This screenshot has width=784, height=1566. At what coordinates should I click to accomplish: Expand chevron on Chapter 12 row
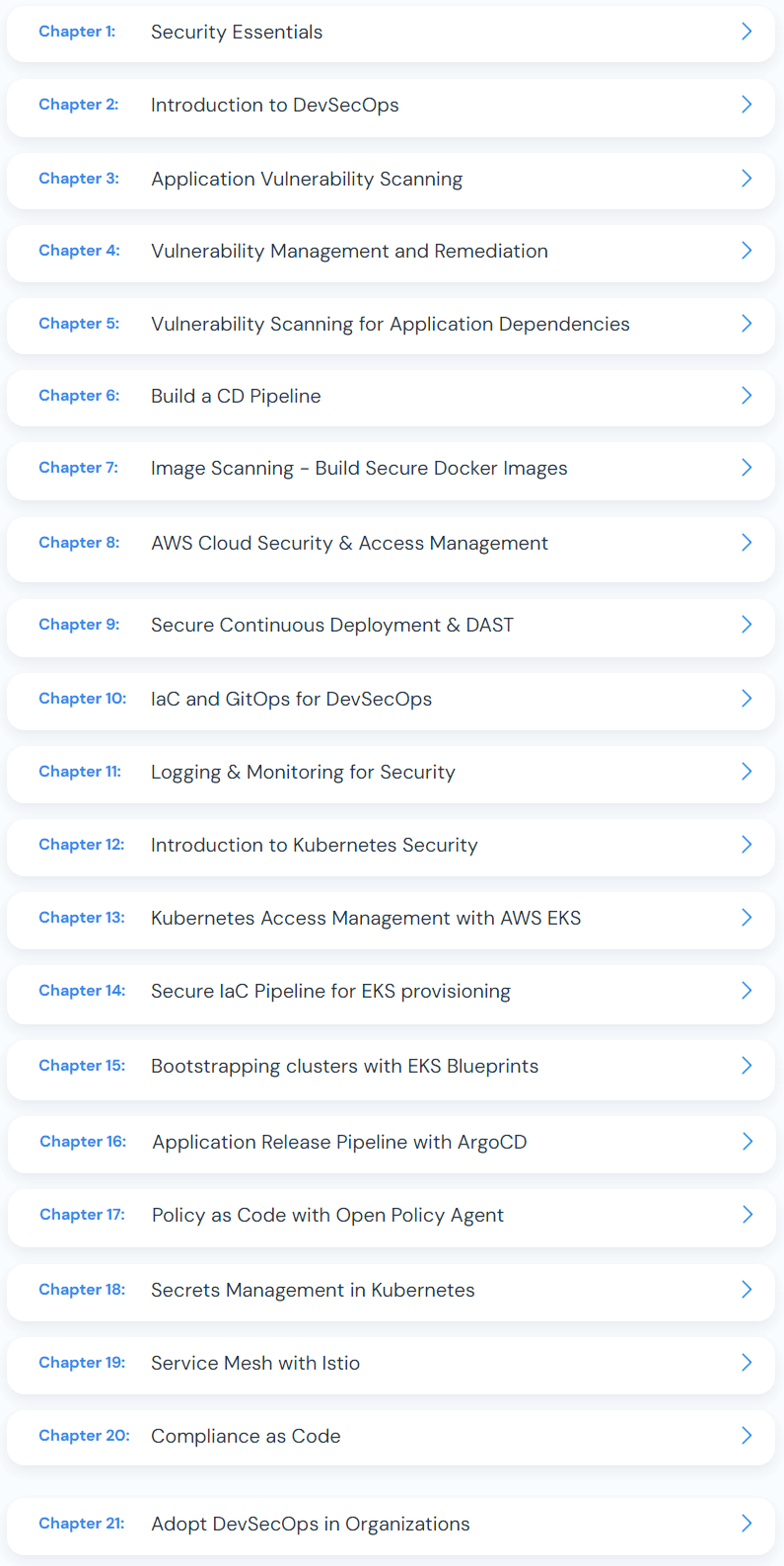pyautogui.click(x=747, y=845)
